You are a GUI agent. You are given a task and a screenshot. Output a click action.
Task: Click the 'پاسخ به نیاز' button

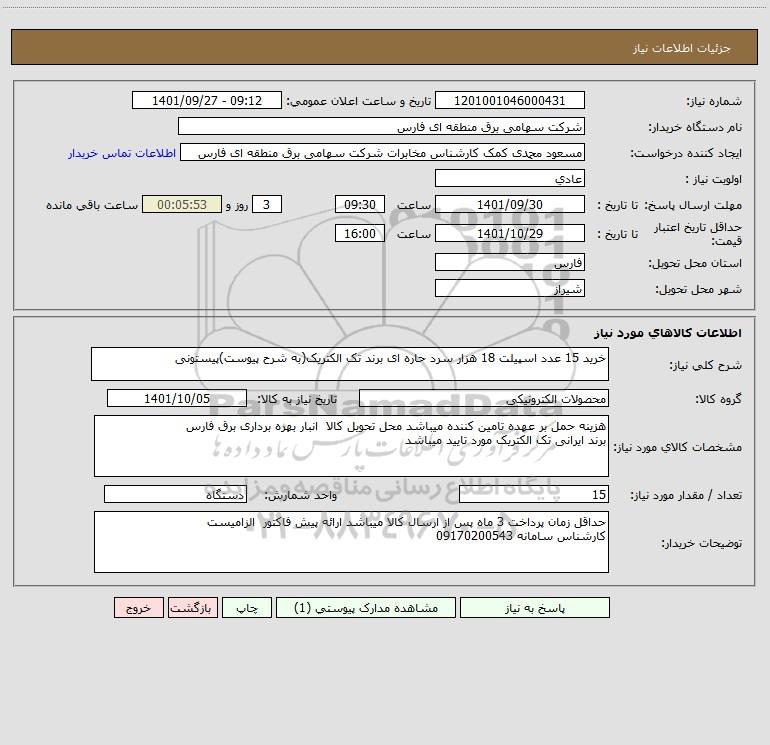[535, 607]
